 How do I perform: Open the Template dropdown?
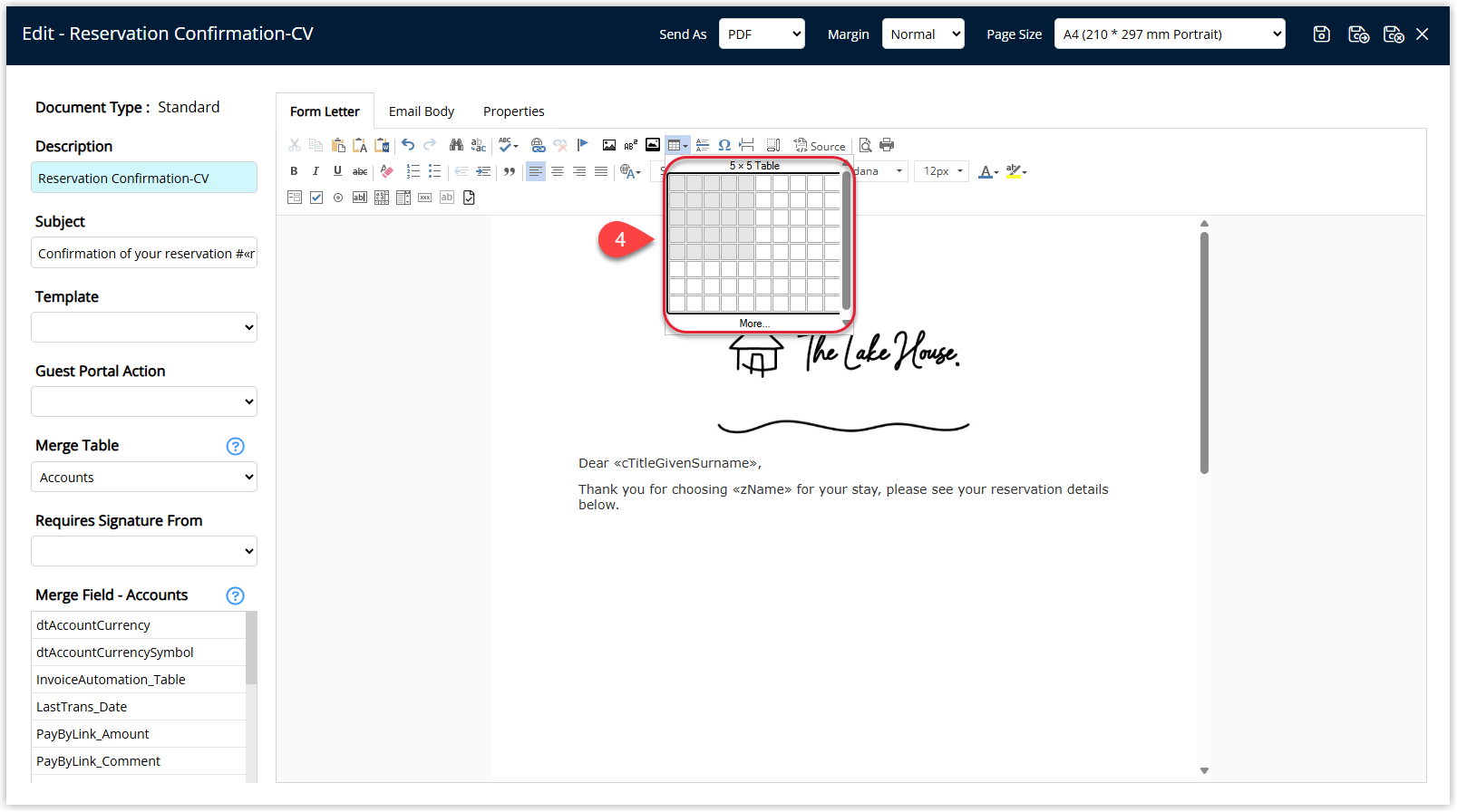(x=144, y=327)
